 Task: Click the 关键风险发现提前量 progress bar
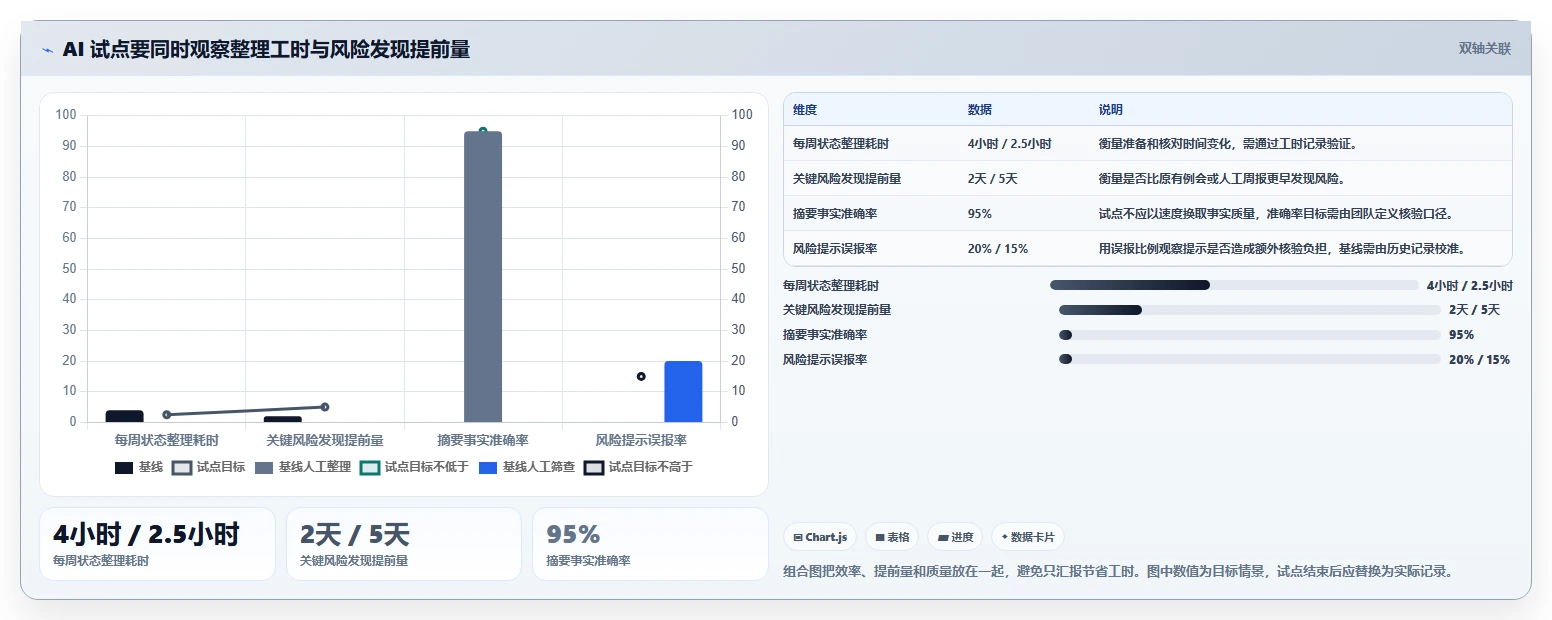(x=1249, y=310)
